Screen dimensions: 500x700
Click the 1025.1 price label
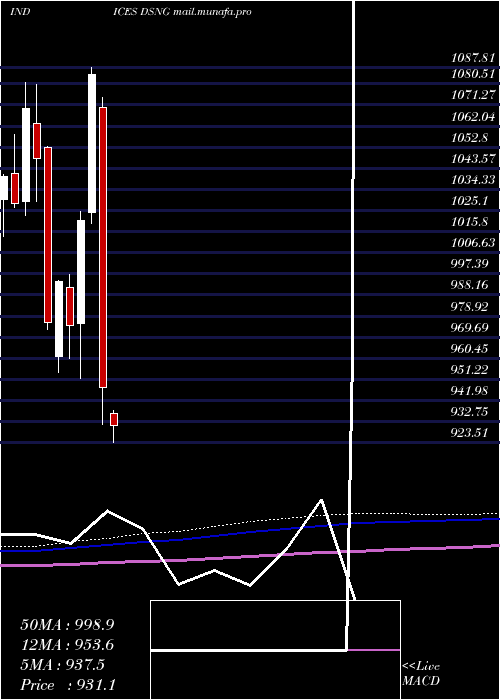(x=471, y=200)
